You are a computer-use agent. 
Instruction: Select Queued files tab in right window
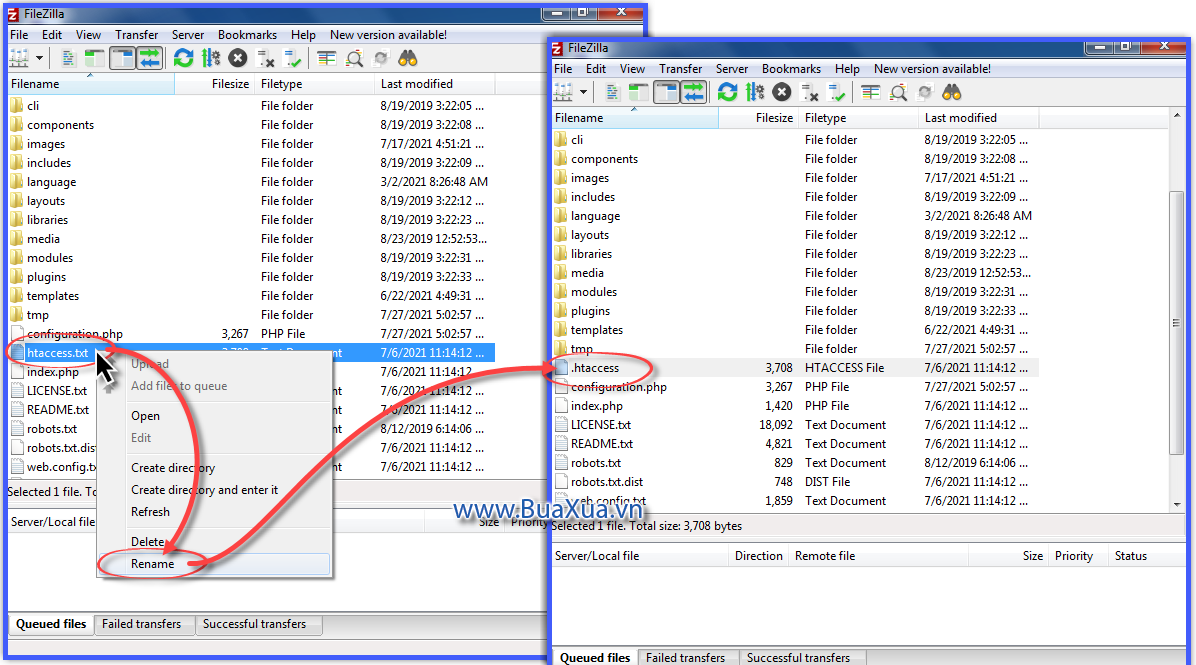(595, 657)
